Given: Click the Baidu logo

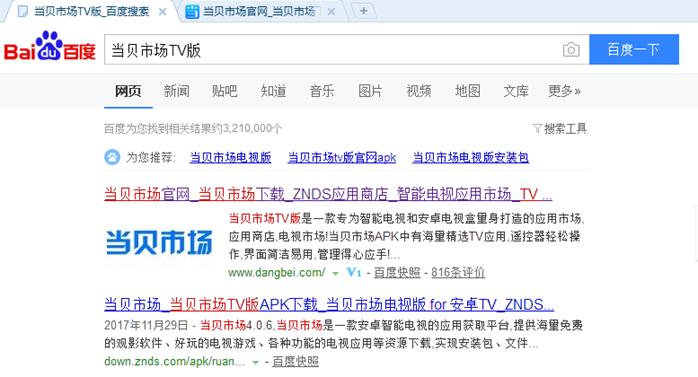Looking at the screenshot, I should [50, 46].
